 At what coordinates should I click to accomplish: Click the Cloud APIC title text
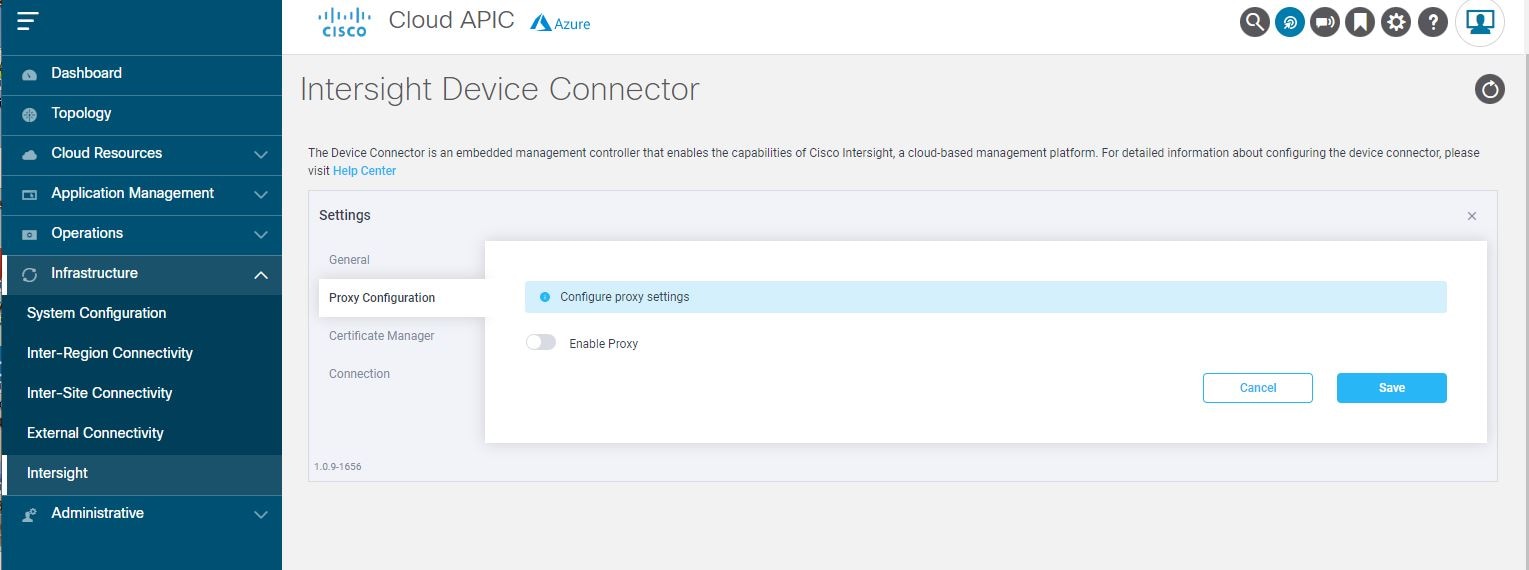(x=451, y=20)
